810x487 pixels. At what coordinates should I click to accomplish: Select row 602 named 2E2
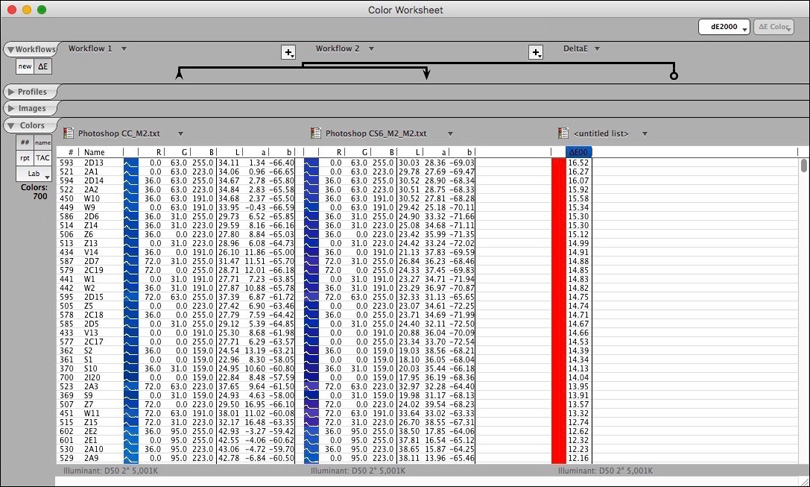[427, 431]
